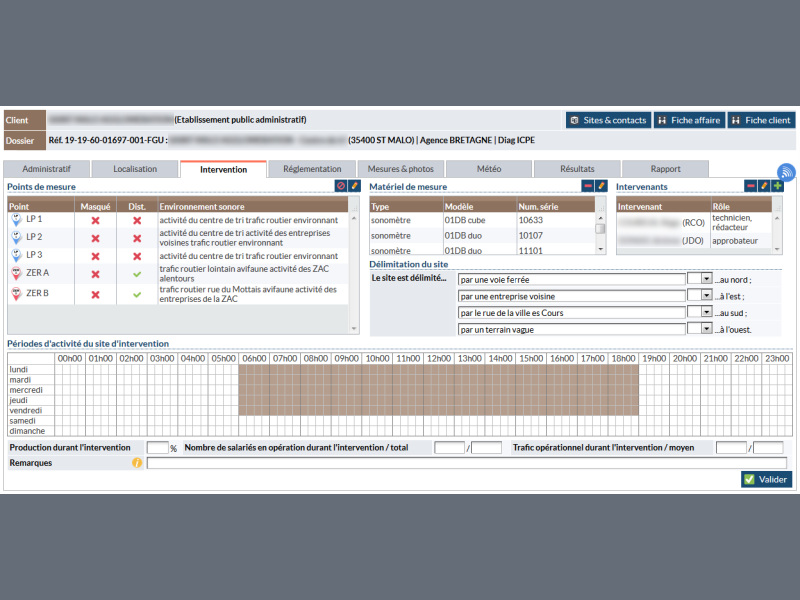This screenshot has width=800, height=600.
Task: Click the 'par le rue de la ville es Cours' field
Action: 571,313
